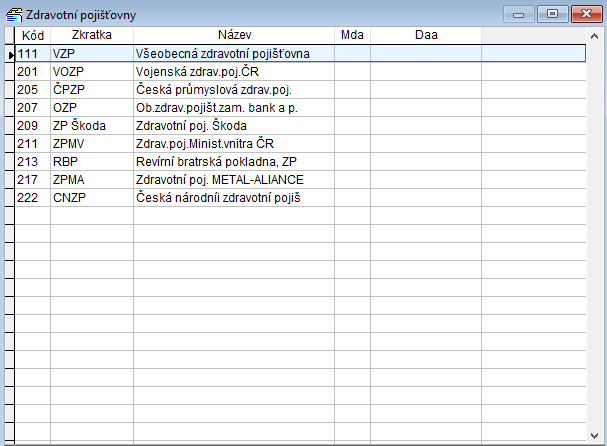Click the scrollbar up arrow
The width and height of the screenshot is (607, 446).
pyautogui.click(x=594, y=36)
